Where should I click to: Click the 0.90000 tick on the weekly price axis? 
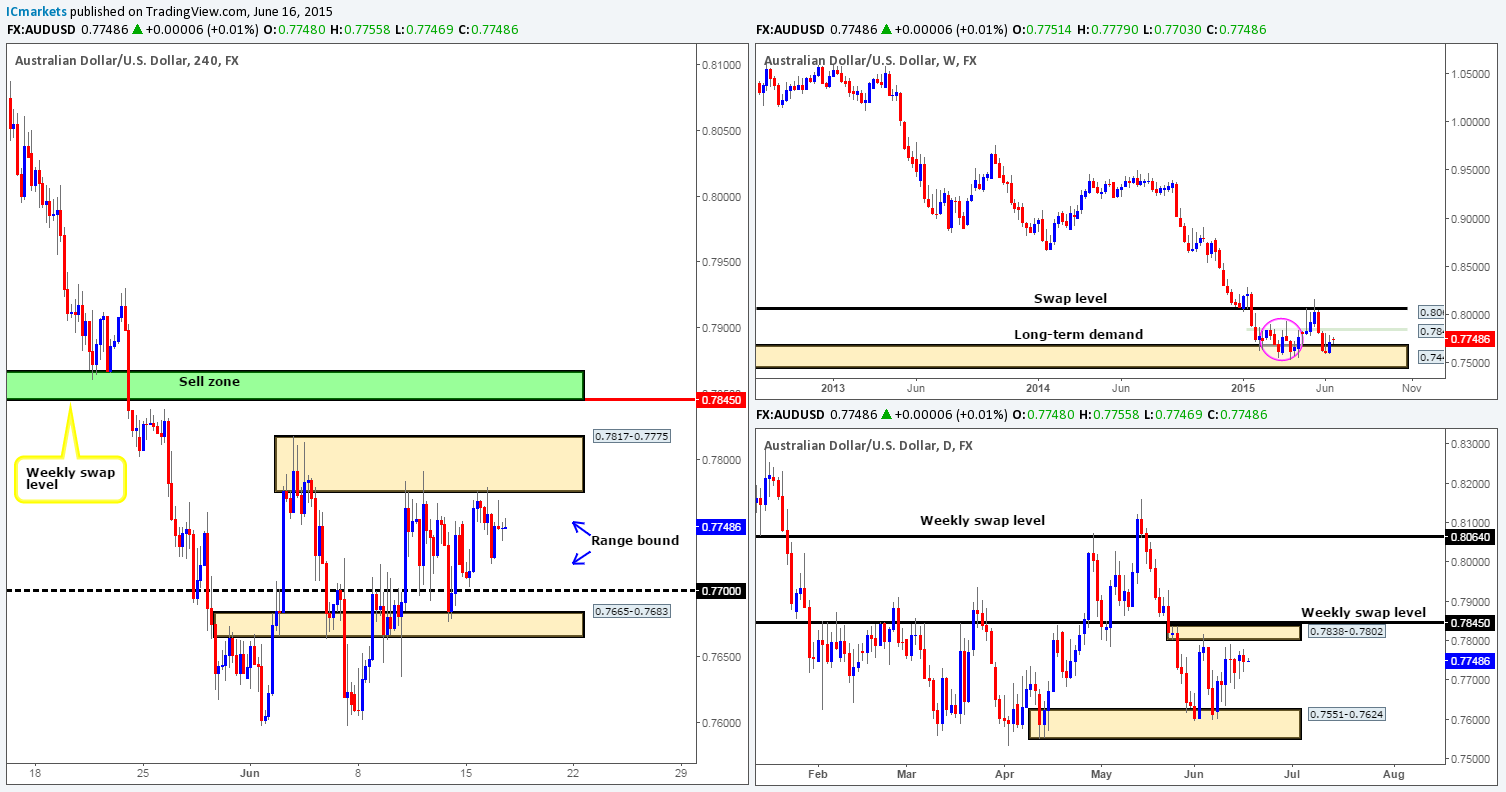1468,218
